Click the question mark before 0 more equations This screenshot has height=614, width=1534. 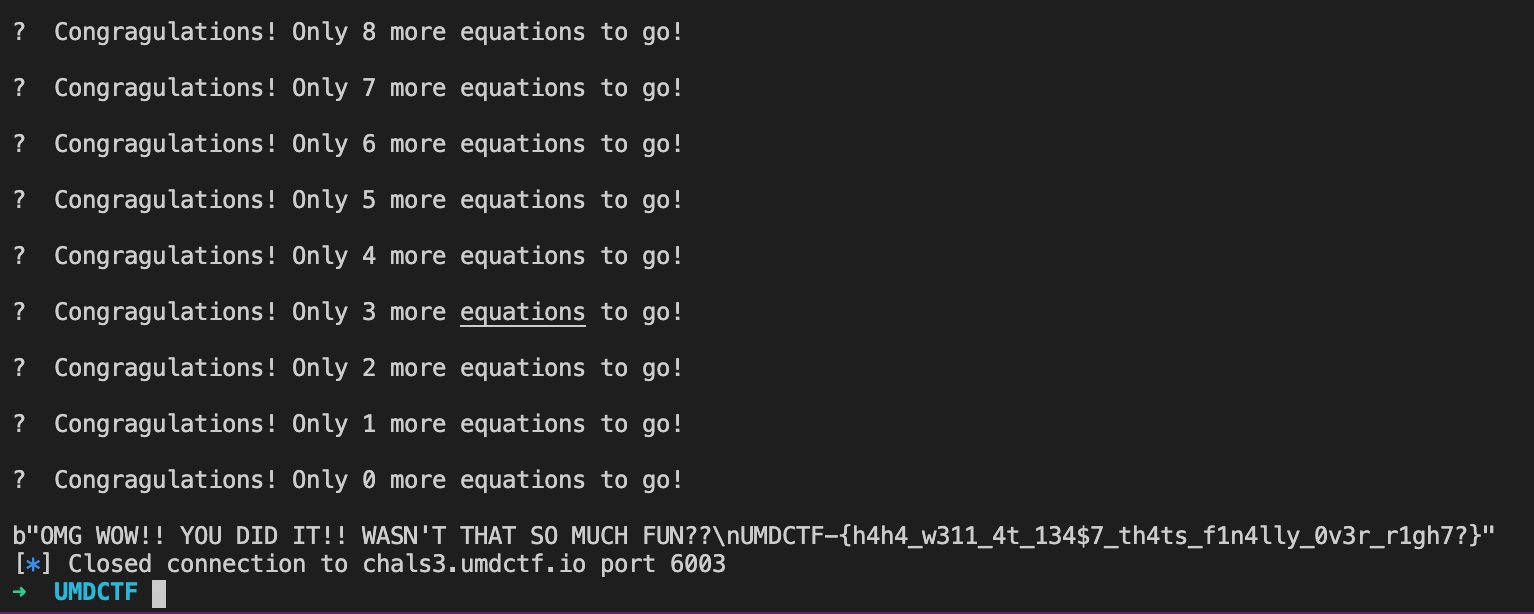click(x=20, y=480)
